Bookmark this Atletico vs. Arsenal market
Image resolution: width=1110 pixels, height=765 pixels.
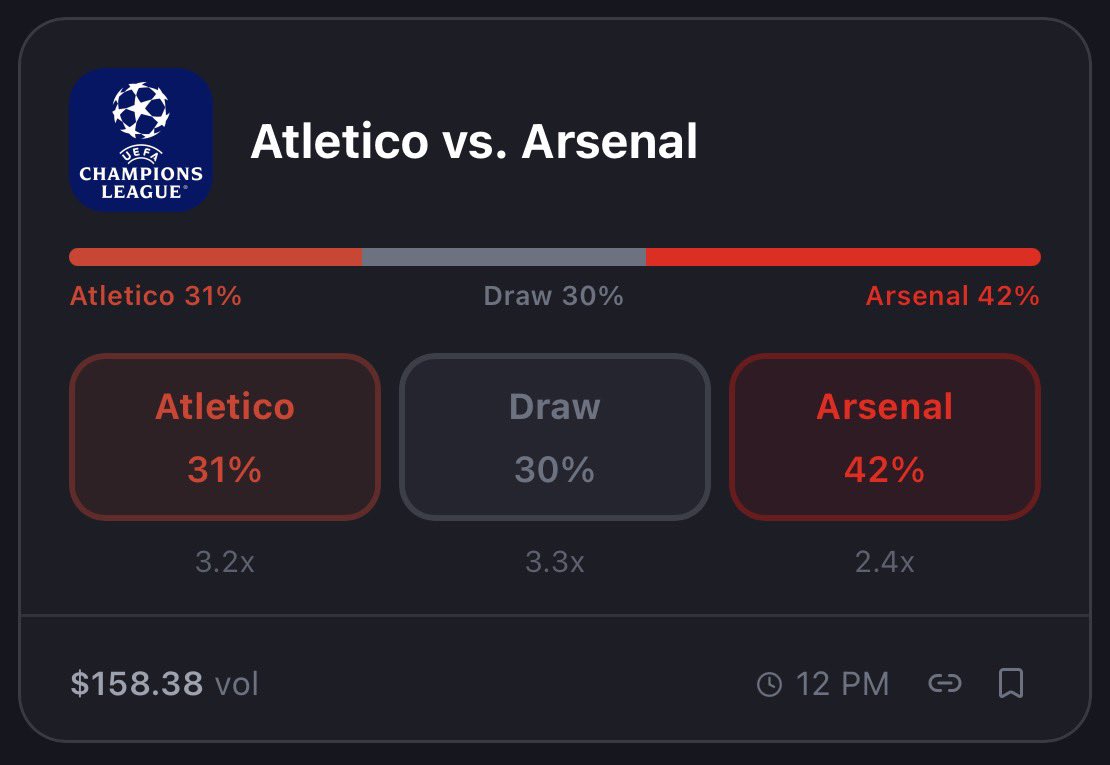tap(1010, 684)
